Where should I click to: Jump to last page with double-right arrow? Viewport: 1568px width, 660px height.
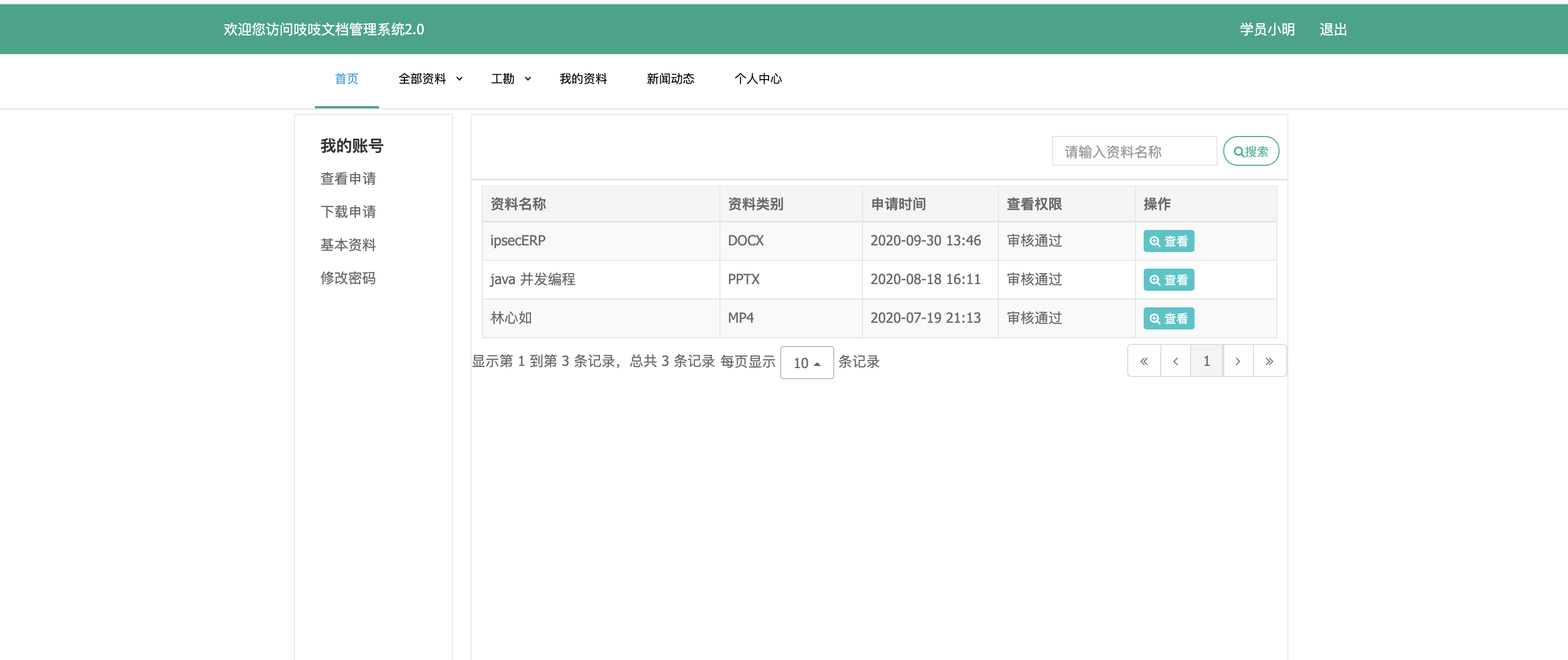pos(1269,361)
